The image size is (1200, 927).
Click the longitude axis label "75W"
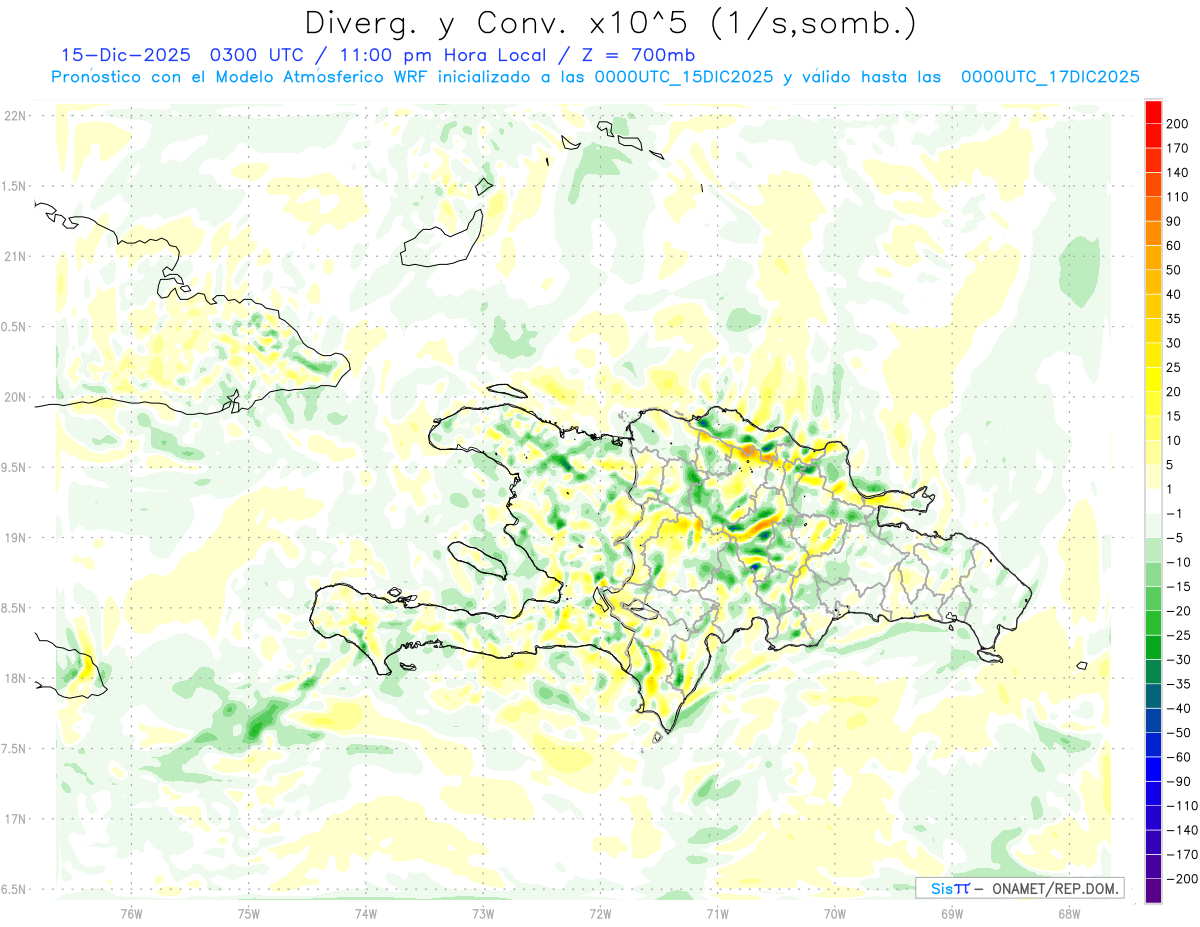pos(249,913)
